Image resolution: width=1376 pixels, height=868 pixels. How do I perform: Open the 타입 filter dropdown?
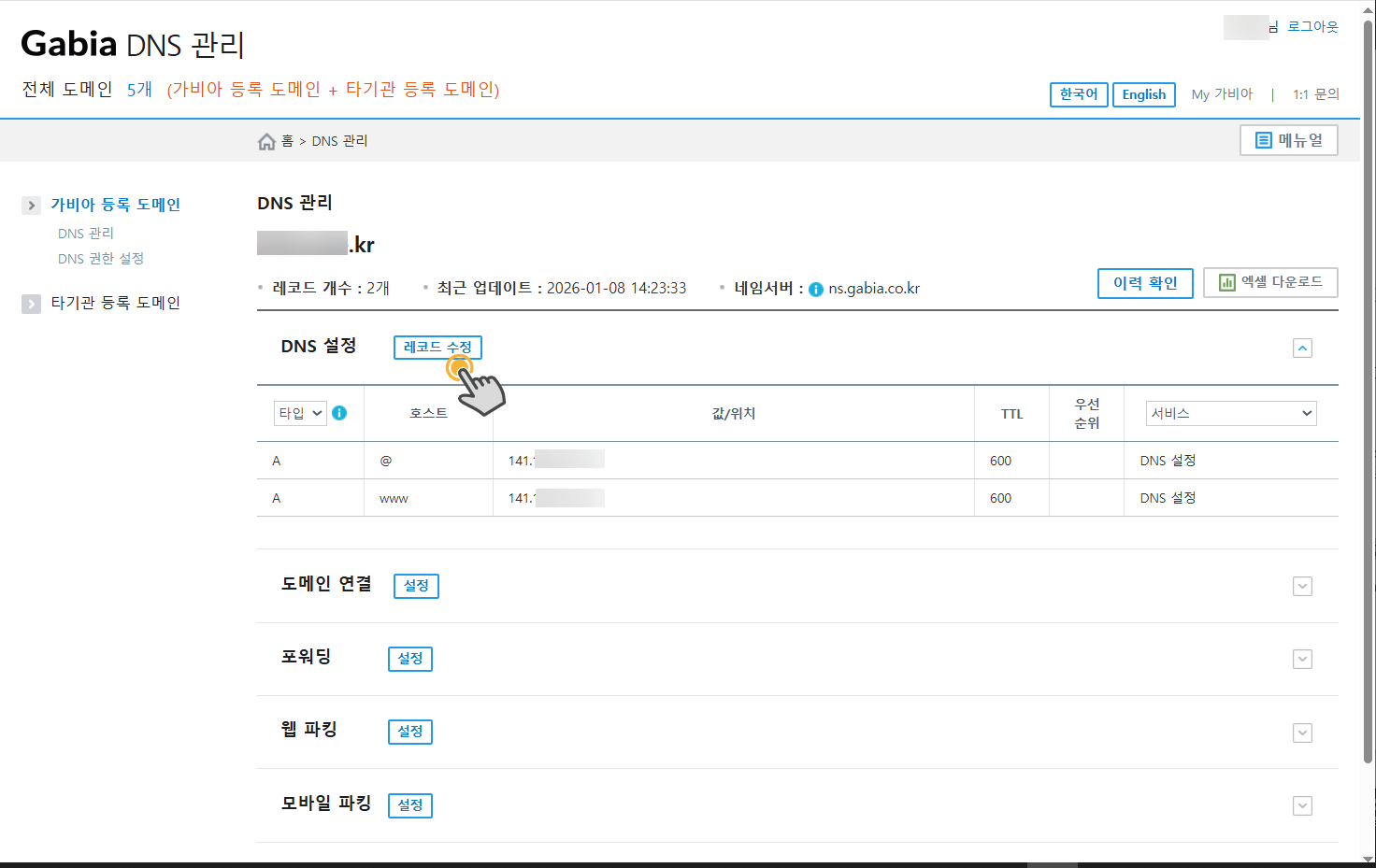(300, 413)
